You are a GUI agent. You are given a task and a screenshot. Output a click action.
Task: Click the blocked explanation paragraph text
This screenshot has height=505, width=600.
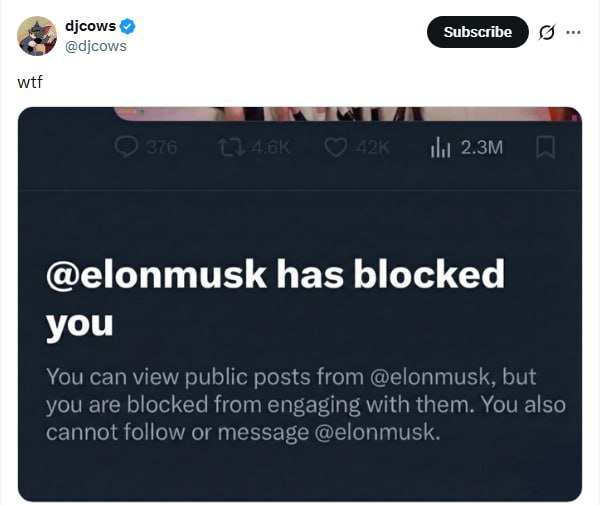coord(305,405)
